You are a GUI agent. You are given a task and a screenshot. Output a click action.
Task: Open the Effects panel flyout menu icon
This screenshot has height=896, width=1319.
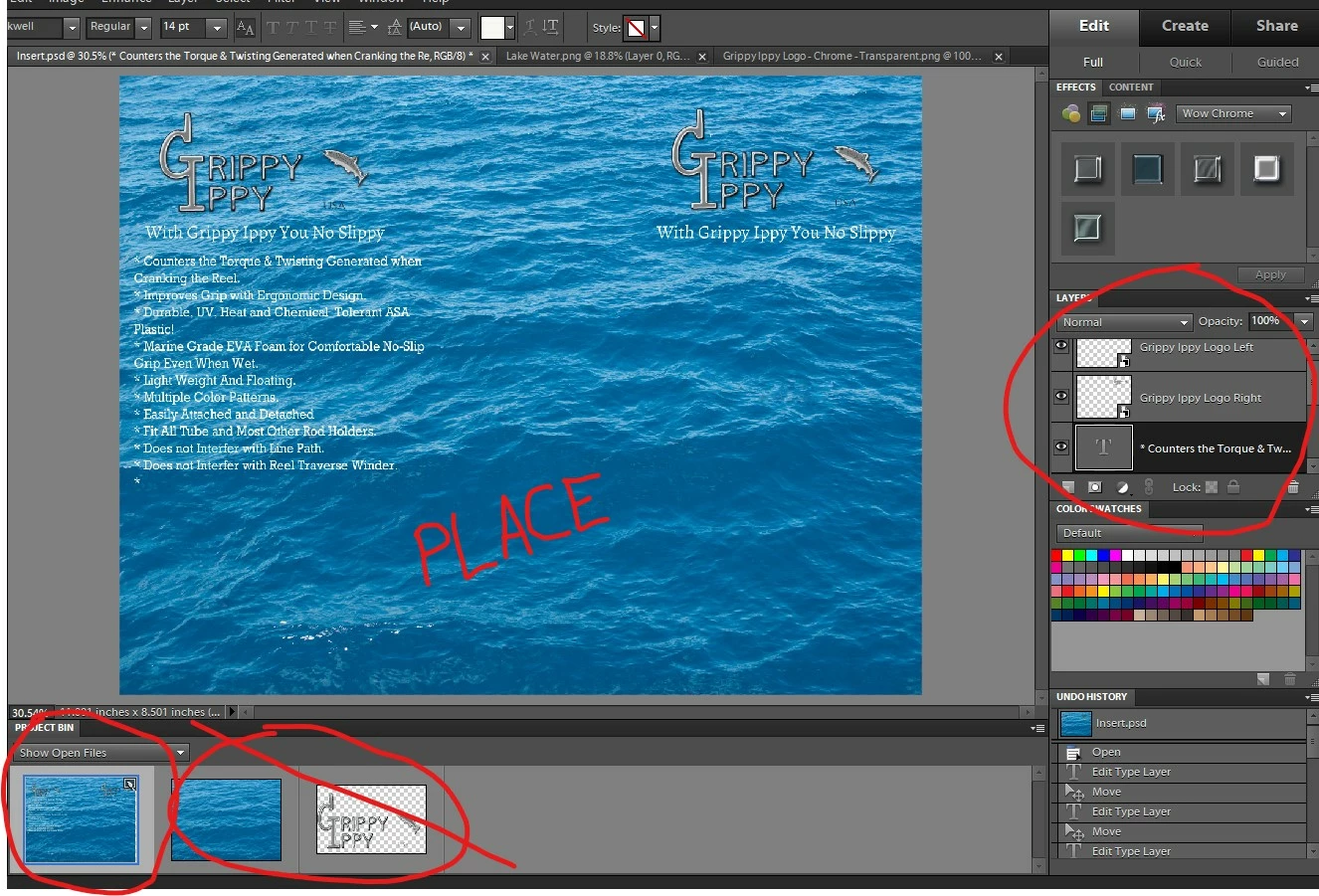(x=1311, y=88)
